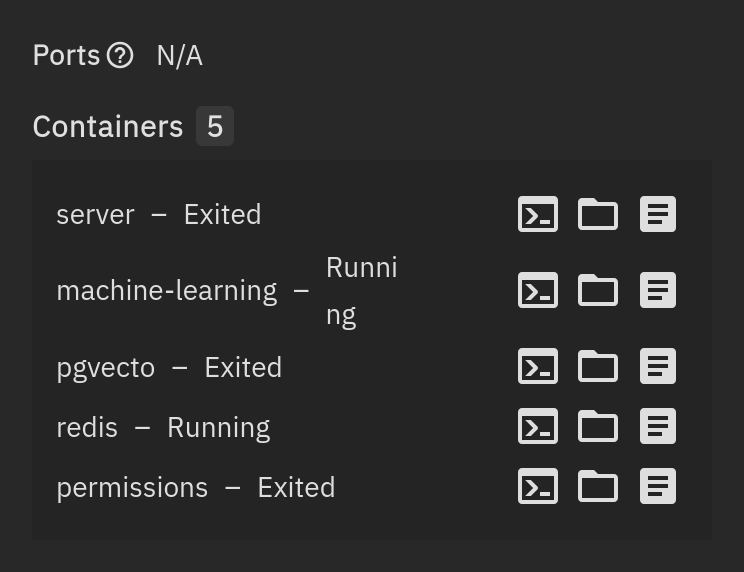Open shell for server container

click(538, 215)
